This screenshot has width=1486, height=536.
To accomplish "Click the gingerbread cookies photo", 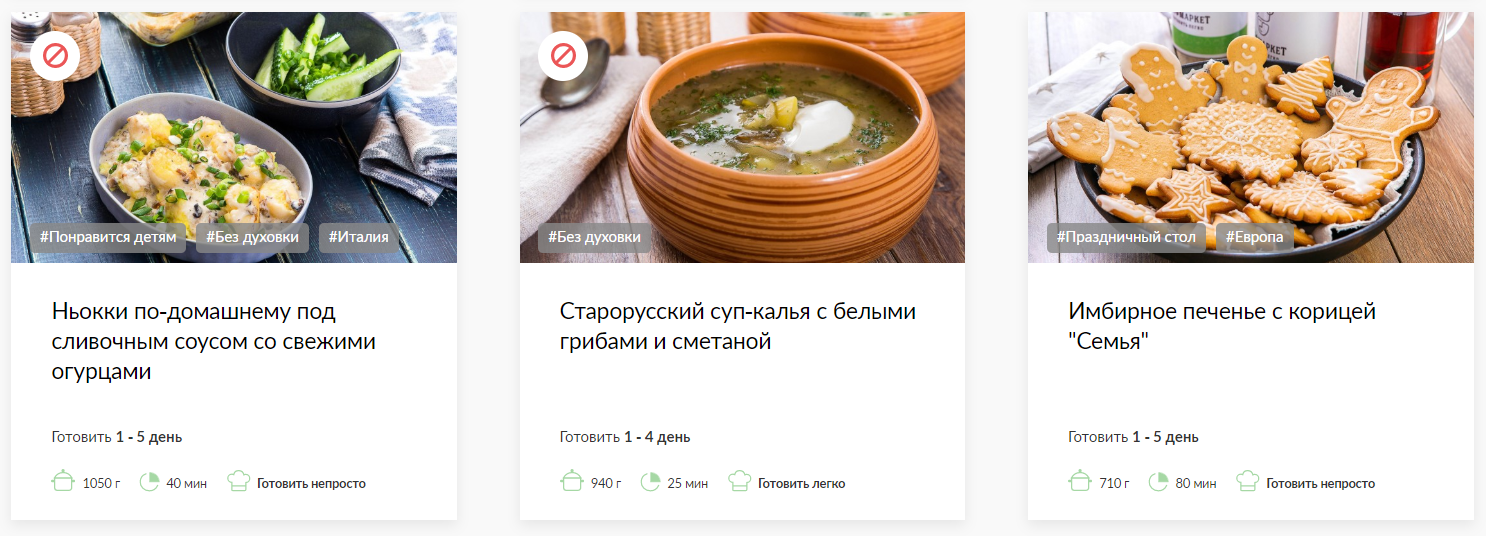I will pyautogui.click(x=1251, y=137).
